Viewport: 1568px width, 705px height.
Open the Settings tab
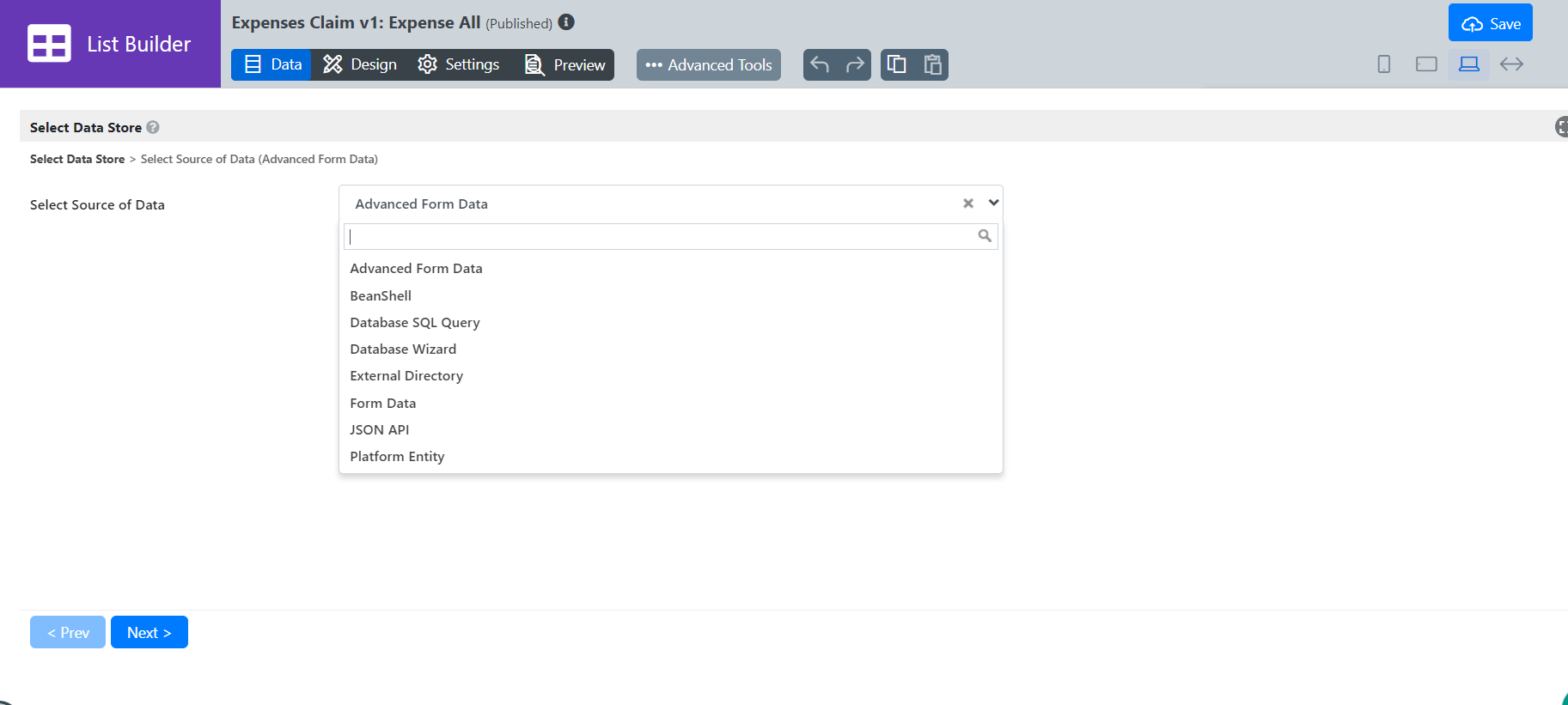459,64
